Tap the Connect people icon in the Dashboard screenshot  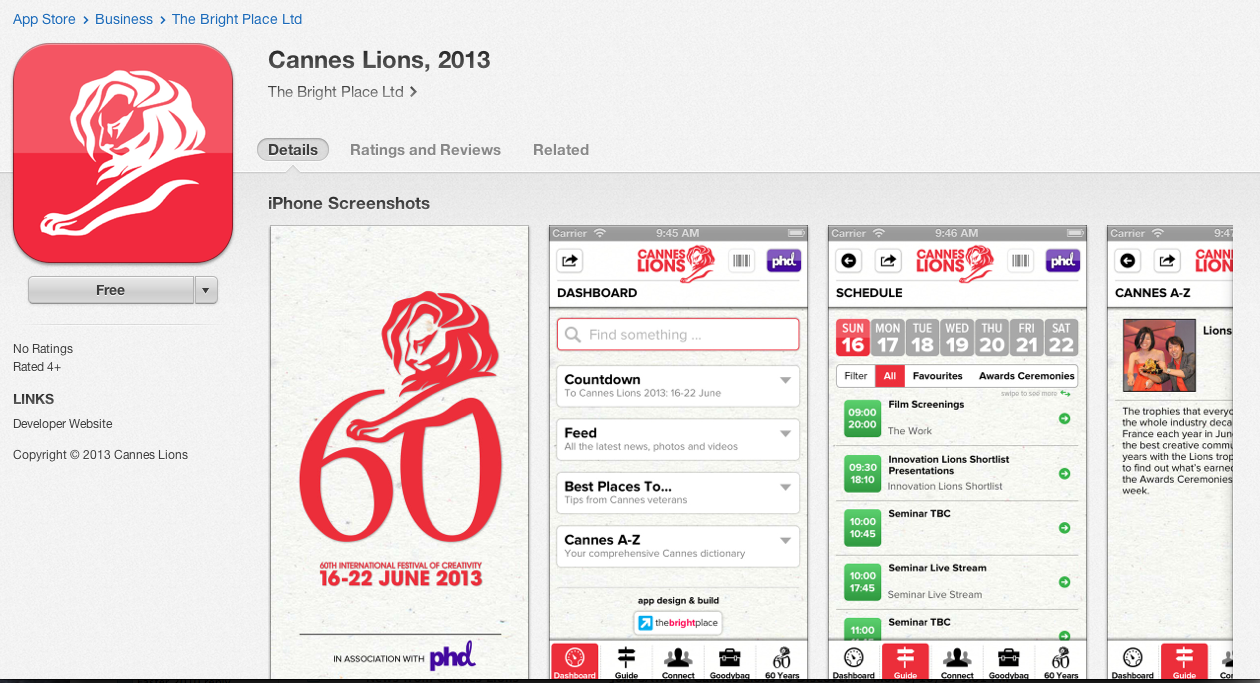click(x=678, y=661)
